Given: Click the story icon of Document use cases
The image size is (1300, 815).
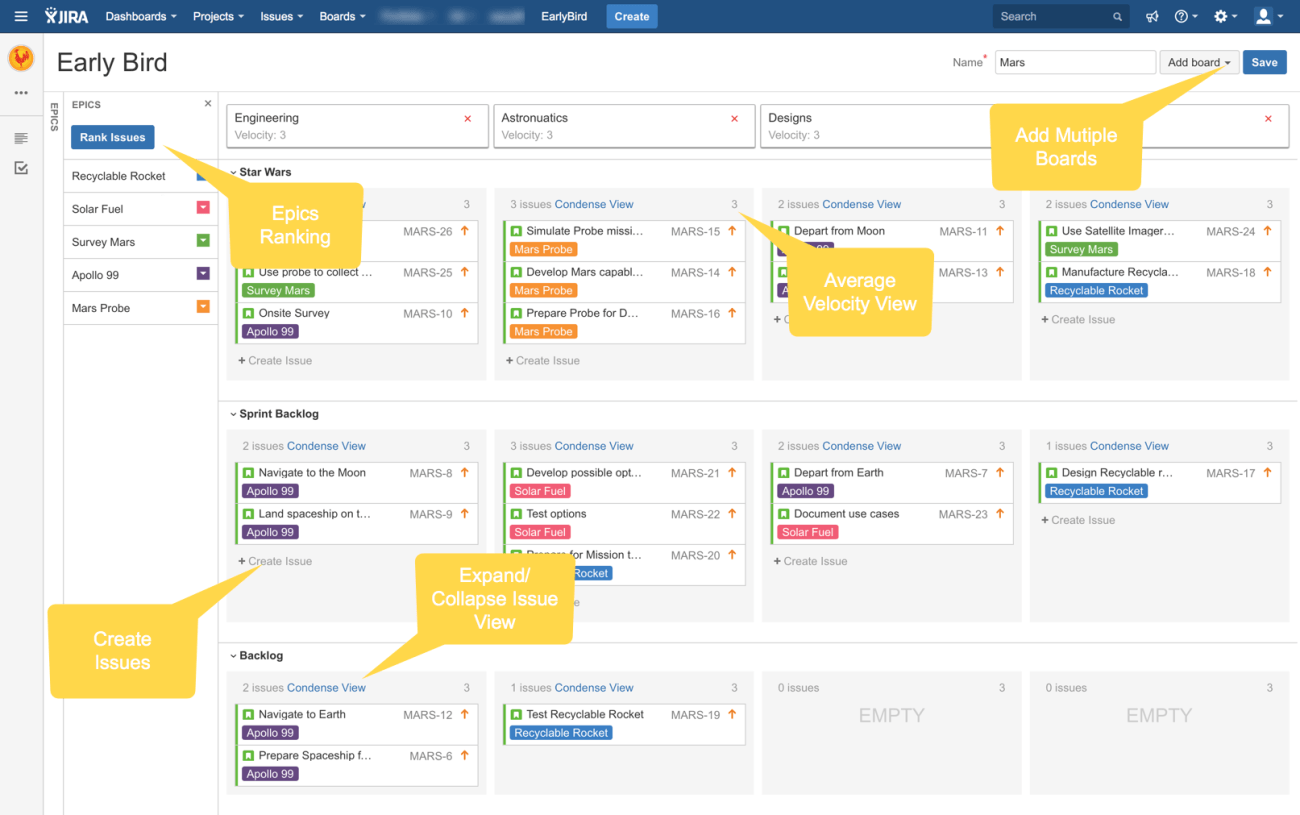Looking at the screenshot, I should tap(784, 514).
